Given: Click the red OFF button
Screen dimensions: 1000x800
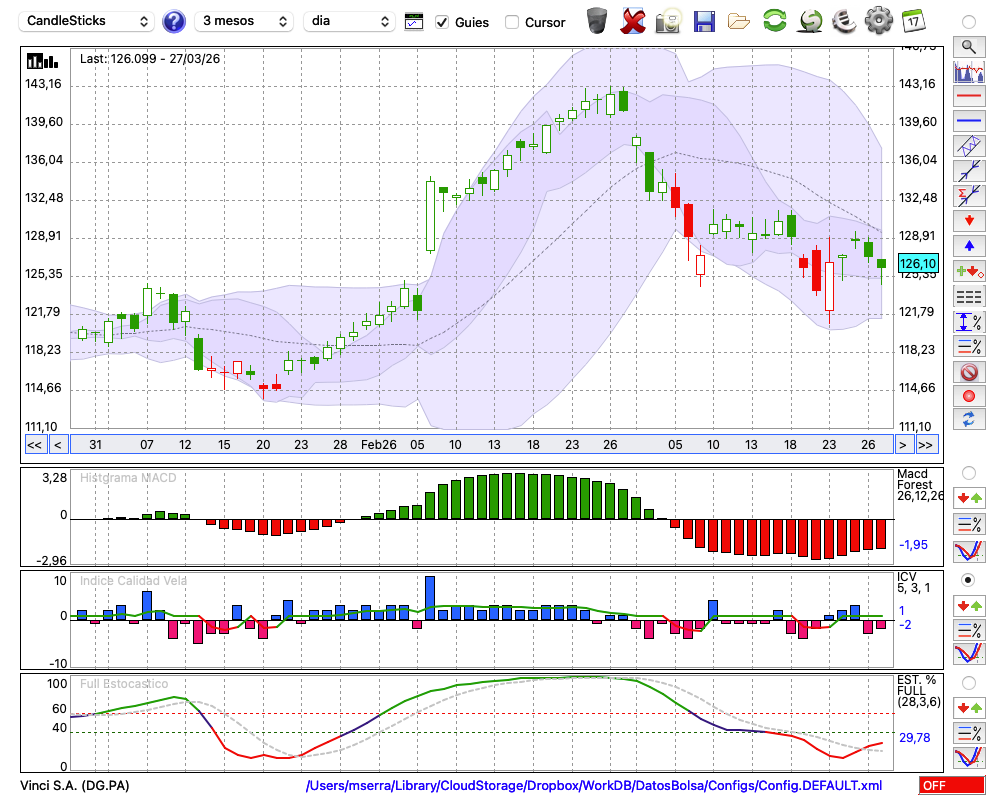Looking at the screenshot, I should [951, 786].
